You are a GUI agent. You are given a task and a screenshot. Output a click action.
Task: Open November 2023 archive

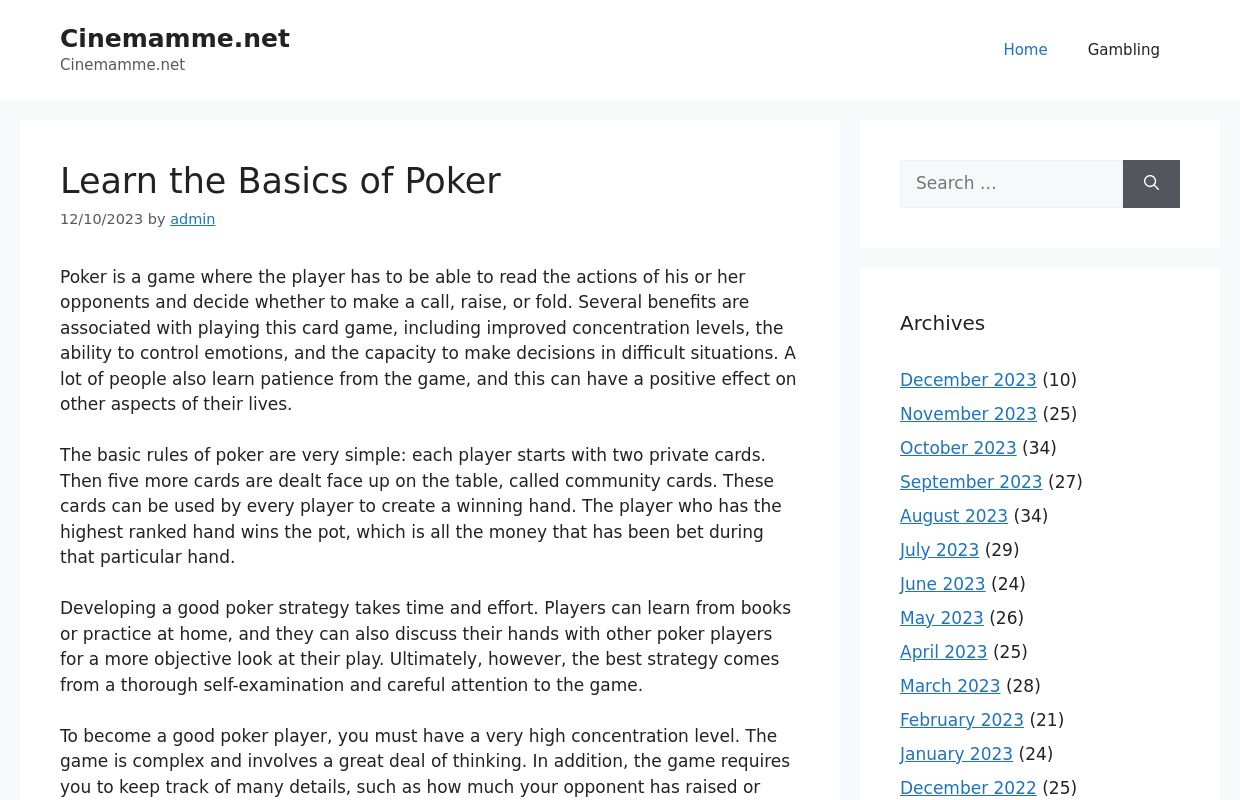coord(968,414)
